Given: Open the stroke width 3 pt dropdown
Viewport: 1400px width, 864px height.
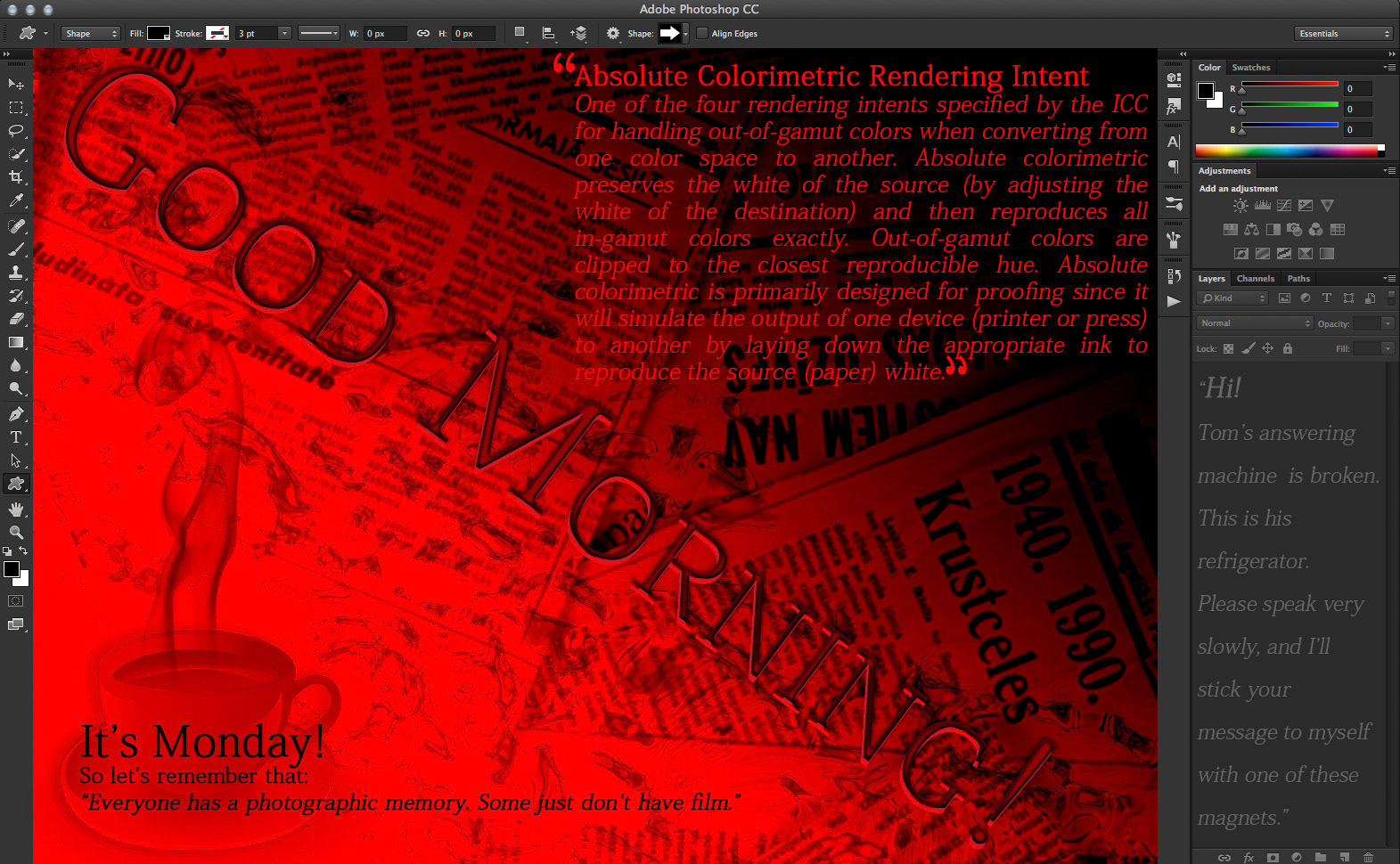Looking at the screenshot, I should tap(284, 34).
